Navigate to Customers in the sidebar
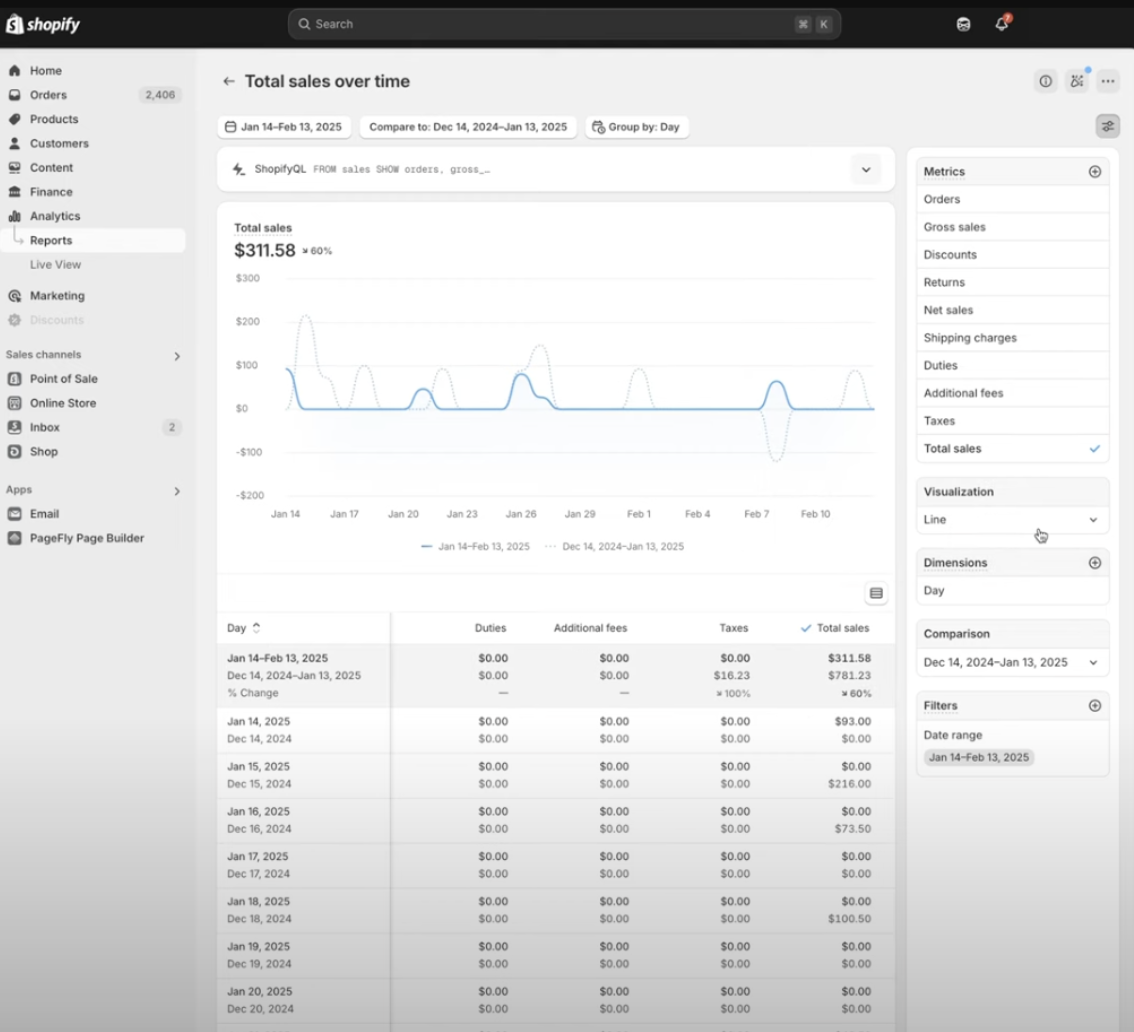The height and width of the screenshot is (1032, 1134). (x=60, y=143)
